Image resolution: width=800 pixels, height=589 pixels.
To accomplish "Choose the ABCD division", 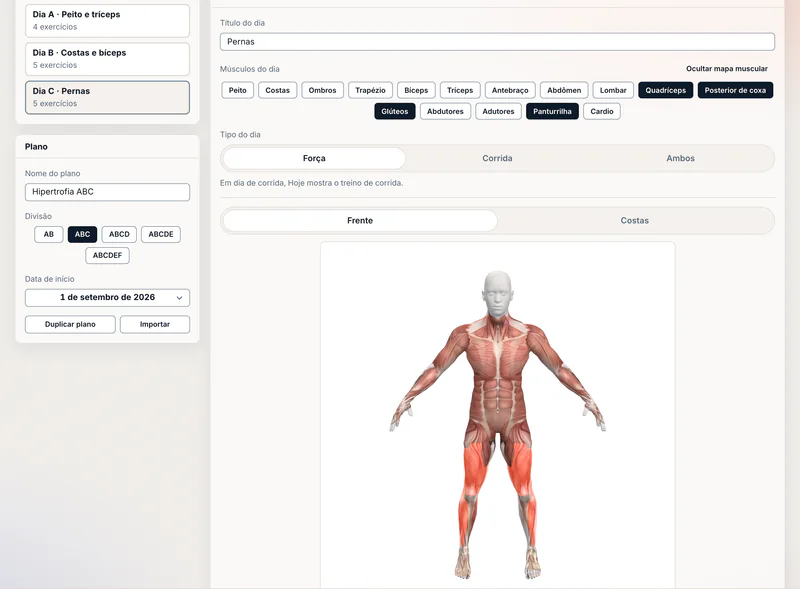I will (x=119, y=234).
